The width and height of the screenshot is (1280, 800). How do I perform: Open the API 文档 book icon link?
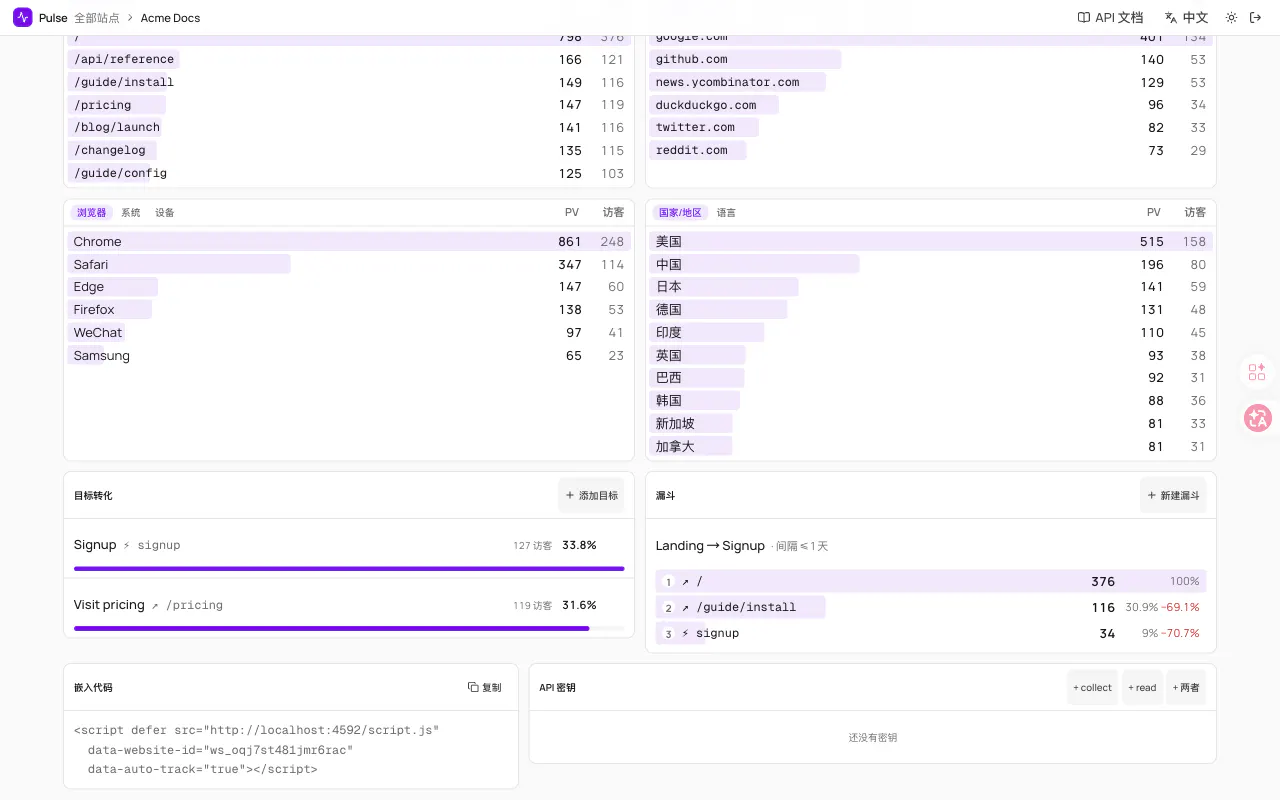(1110, 17)
